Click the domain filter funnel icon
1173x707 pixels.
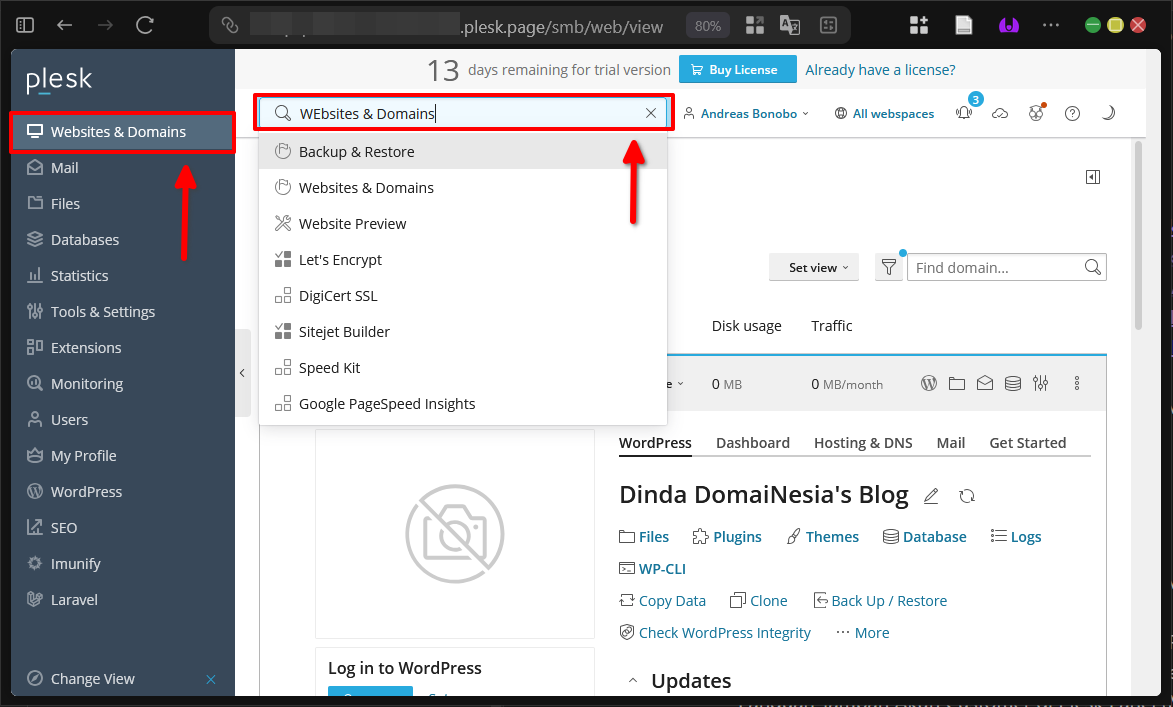(888, 268)
